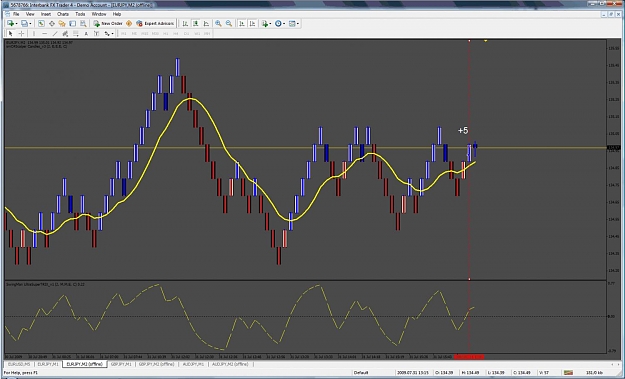
Task: Open the Insert menu
Action: [46, 14]
